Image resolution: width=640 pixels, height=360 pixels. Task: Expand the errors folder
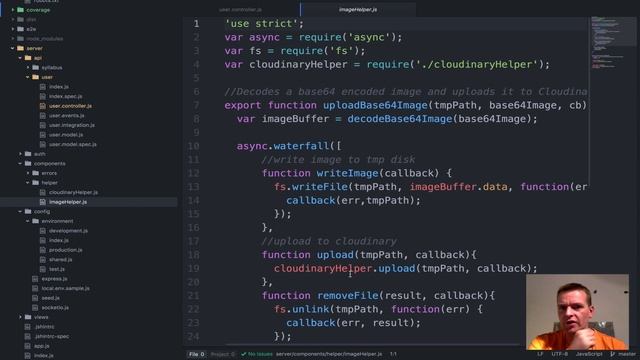pos(28,173)
